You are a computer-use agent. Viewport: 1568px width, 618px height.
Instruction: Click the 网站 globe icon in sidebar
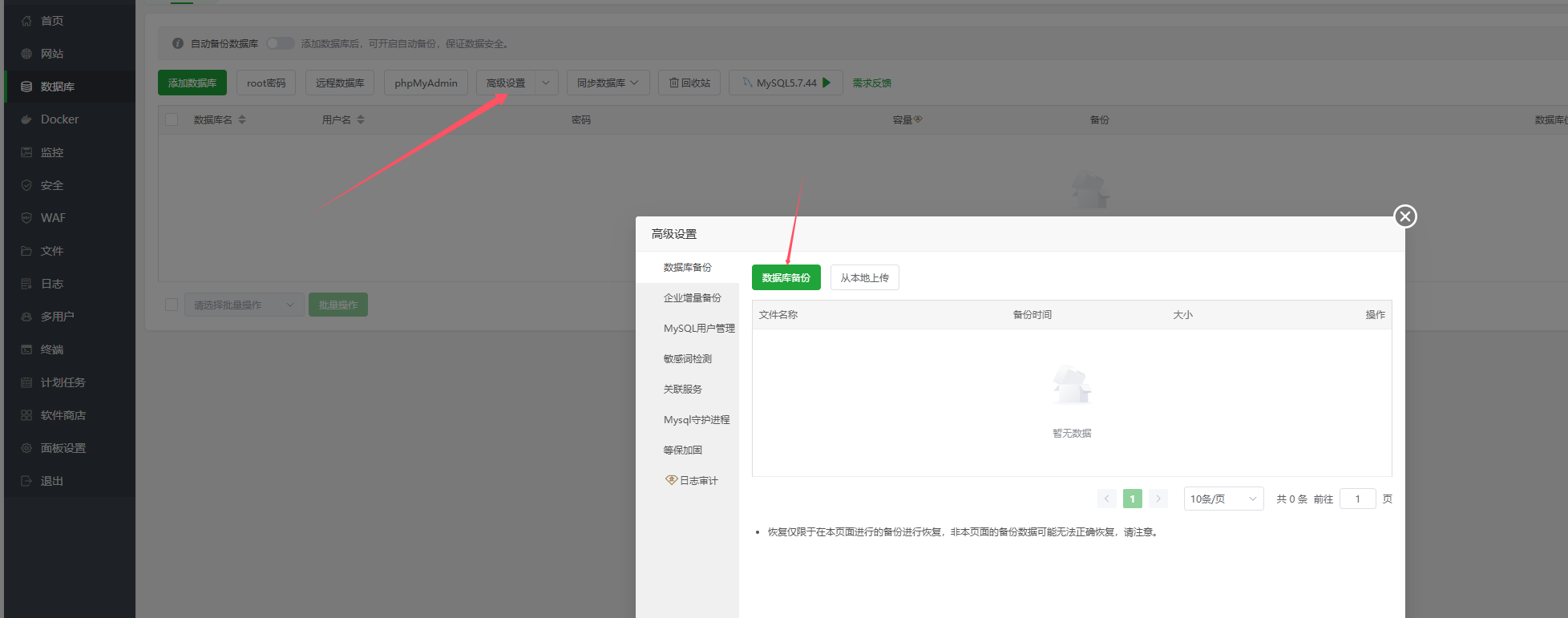26,54
